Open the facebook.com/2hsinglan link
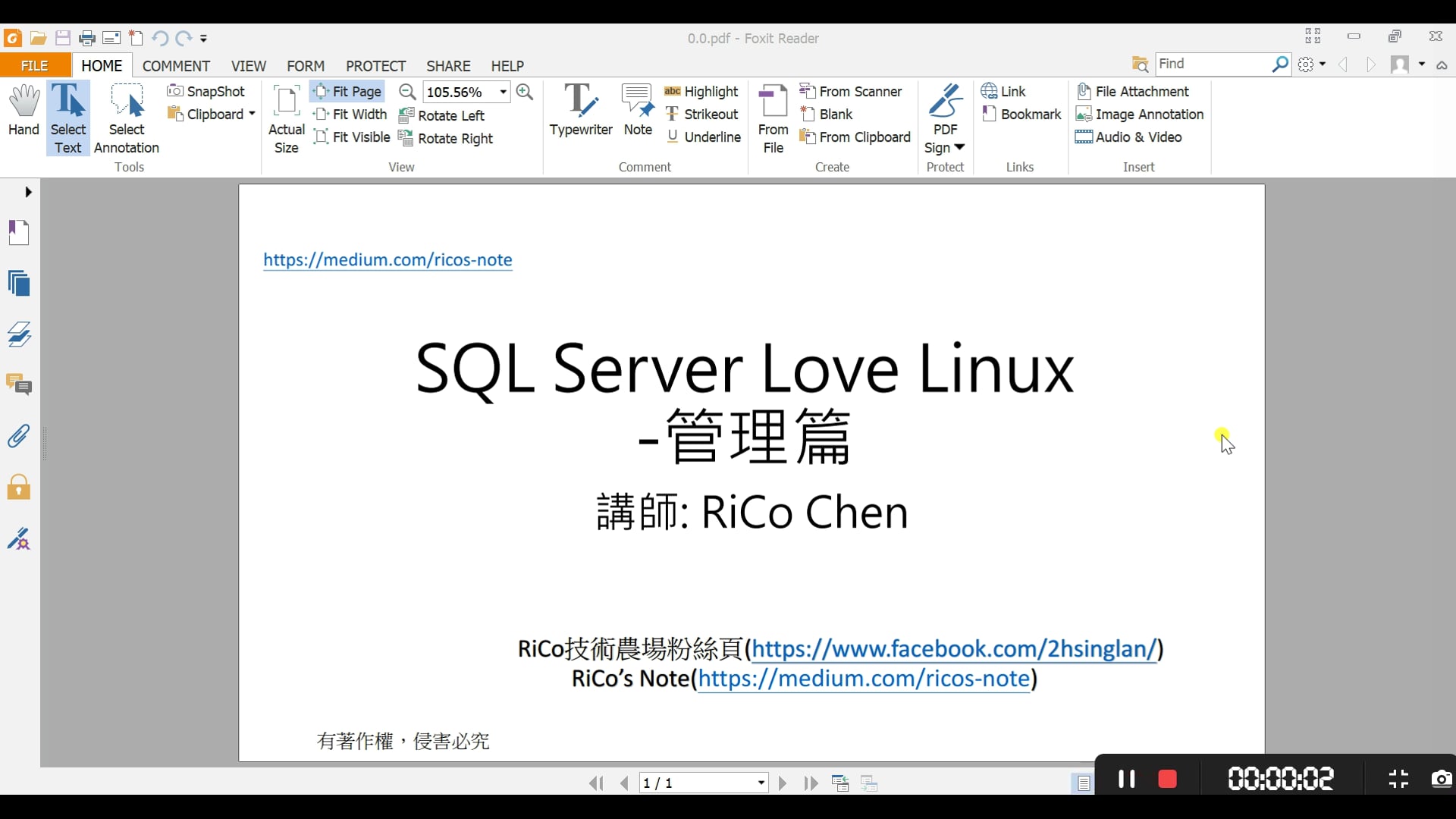Viewport: 1456px width, 819px height. (954, 649)
